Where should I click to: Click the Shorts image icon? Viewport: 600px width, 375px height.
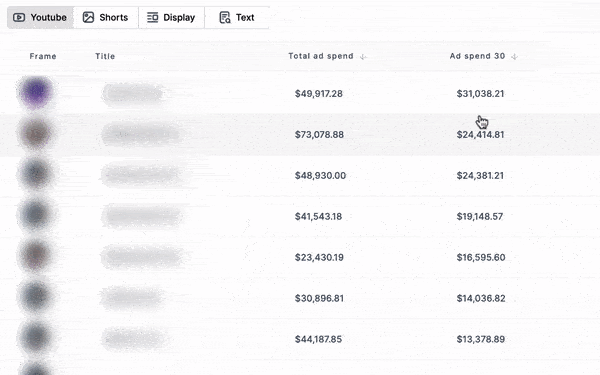pos(88,18)
